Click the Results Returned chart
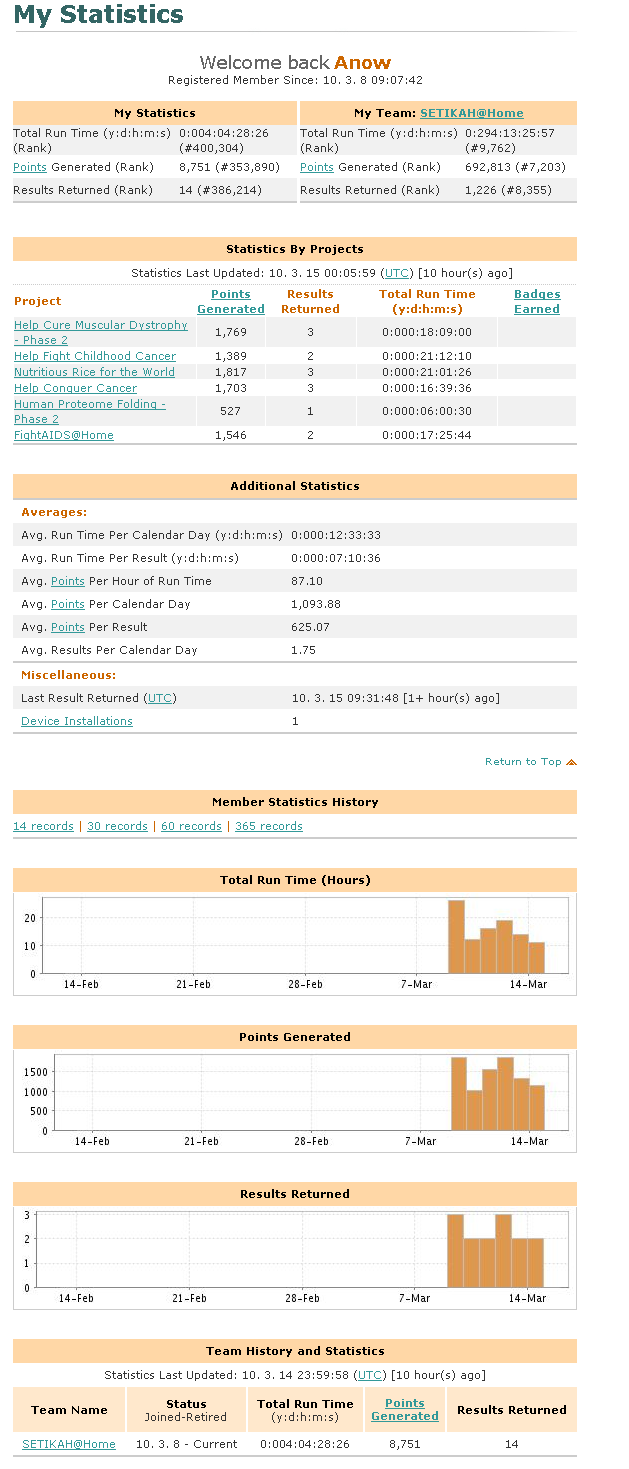Screen dimensions: 629x1469 (295, 1257)
